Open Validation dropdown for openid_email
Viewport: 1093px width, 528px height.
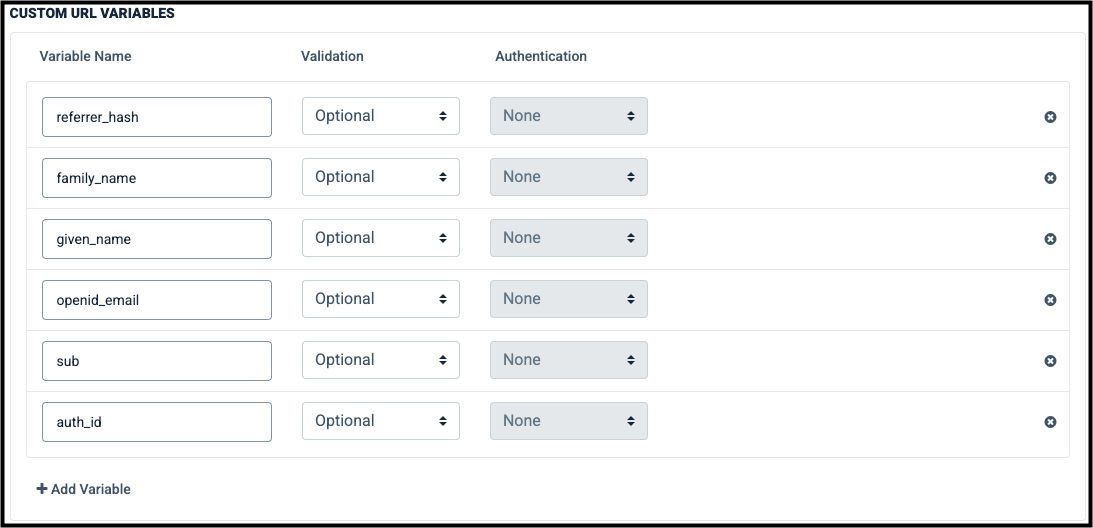tap(381, 299)
